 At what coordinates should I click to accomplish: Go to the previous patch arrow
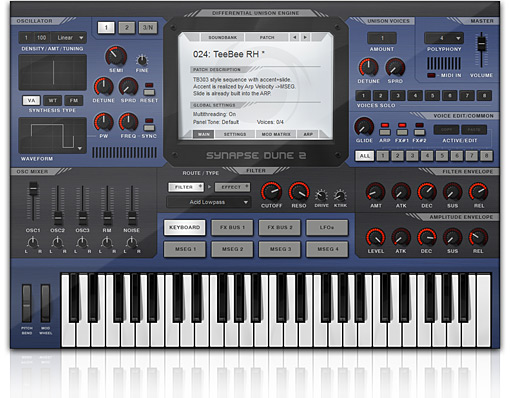point(294,37)
